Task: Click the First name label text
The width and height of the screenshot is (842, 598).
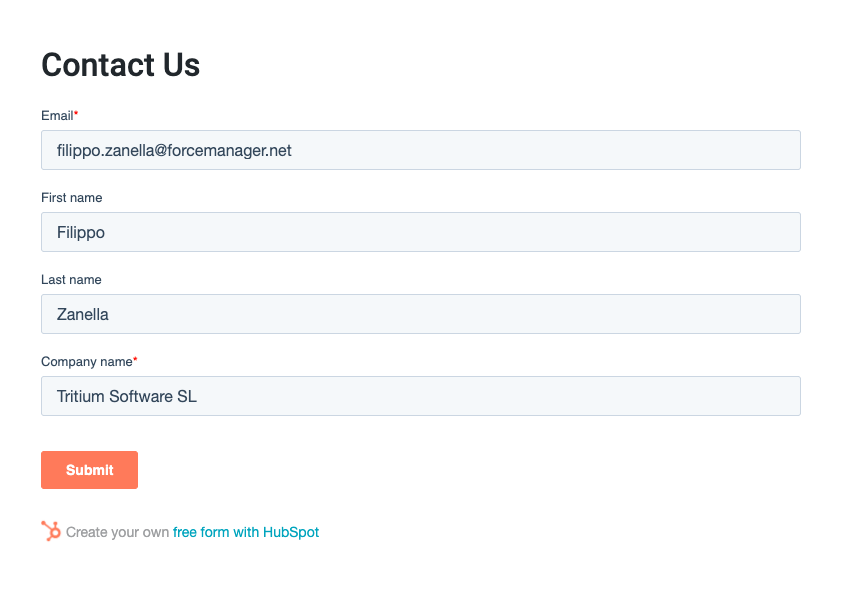Action: [x=71, y=198]
